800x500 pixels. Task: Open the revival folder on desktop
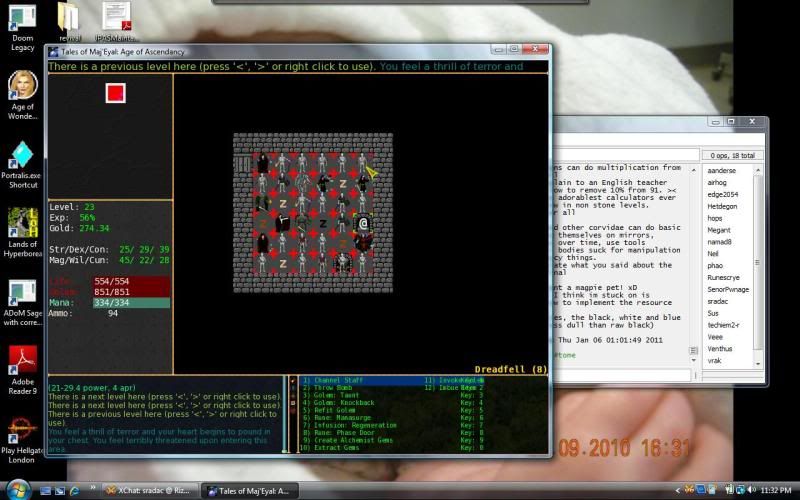69,22
